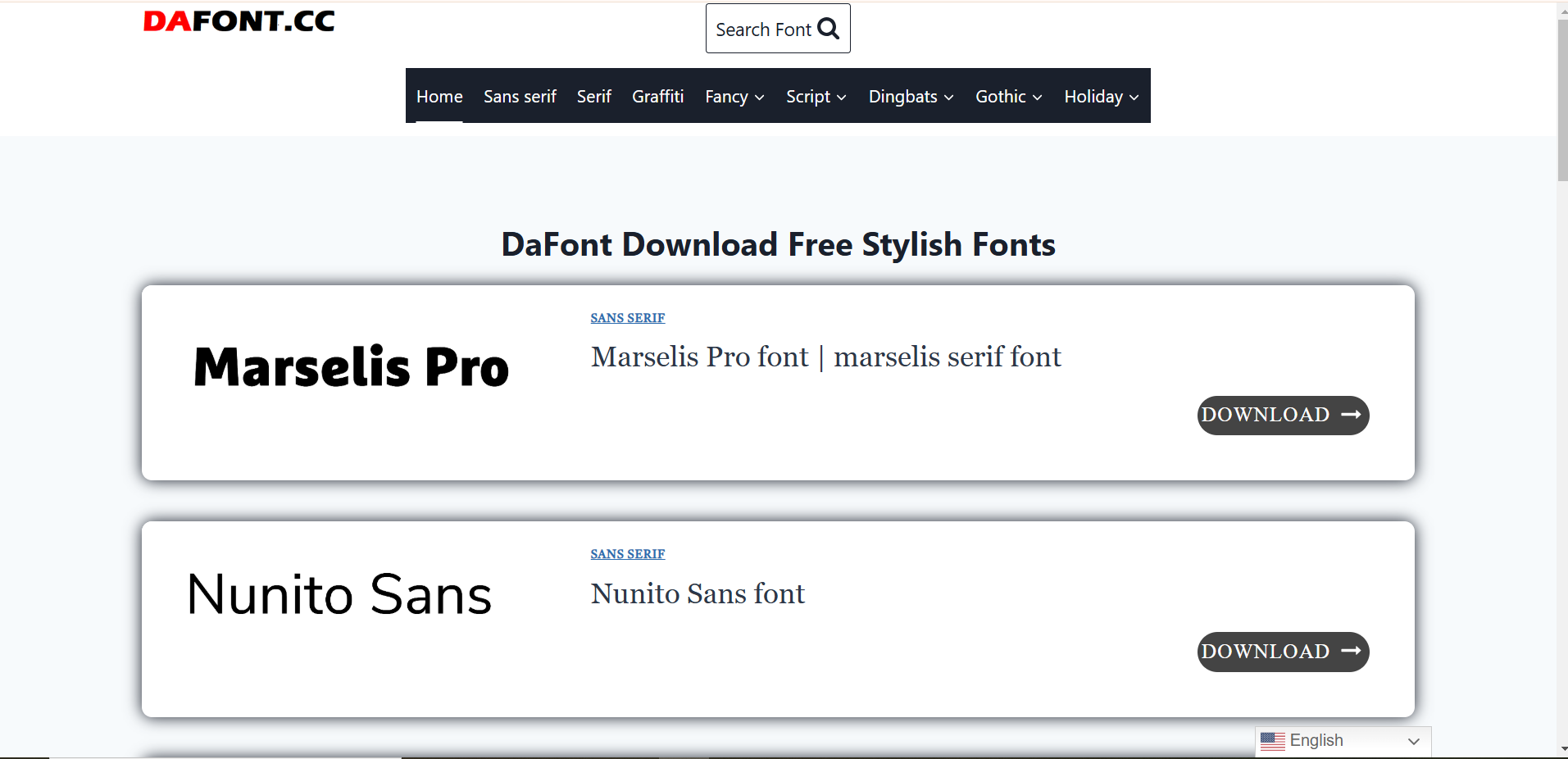This screenshot has height=759, width=1568.
Task: Select the Serif menu item
Action: [593, 97]
